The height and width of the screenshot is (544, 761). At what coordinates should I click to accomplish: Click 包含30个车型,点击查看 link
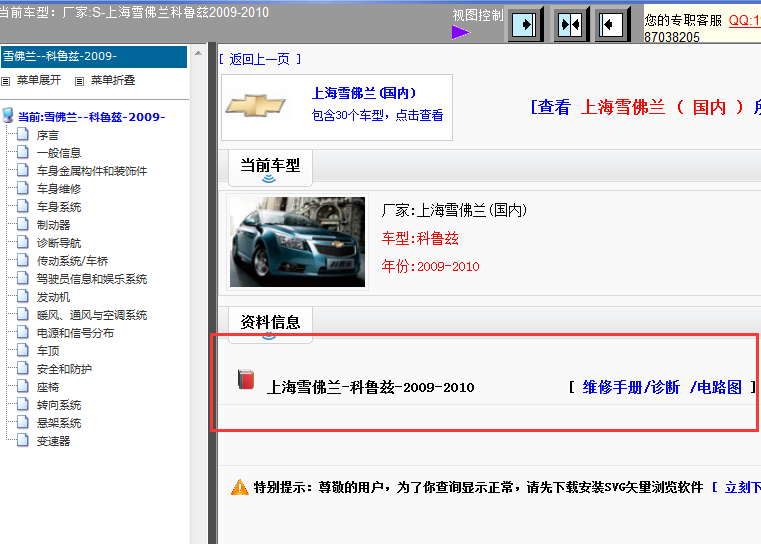coord(377,115)
